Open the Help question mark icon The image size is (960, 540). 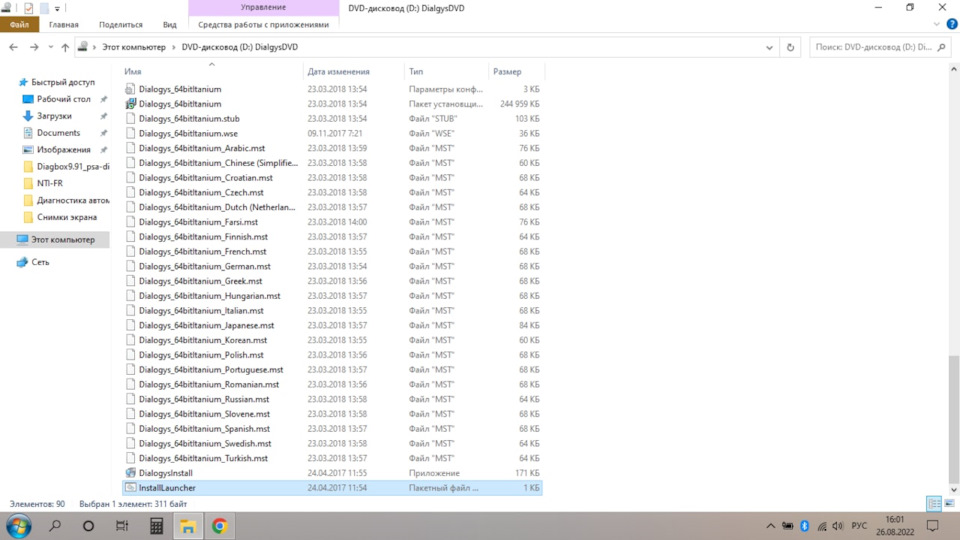click(x=951, y=24)
